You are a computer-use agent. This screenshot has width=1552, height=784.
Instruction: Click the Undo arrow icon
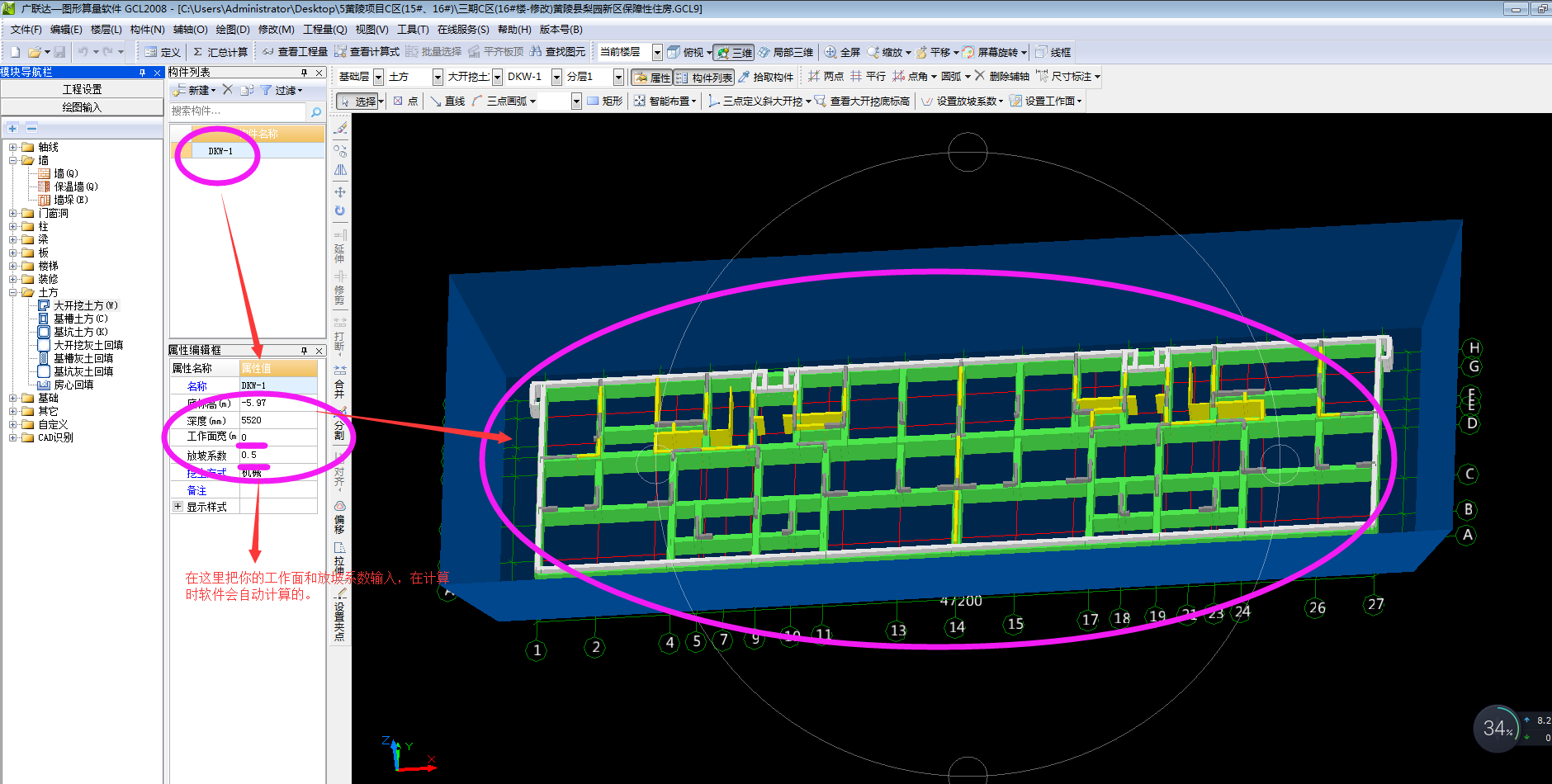pos(83,52)
